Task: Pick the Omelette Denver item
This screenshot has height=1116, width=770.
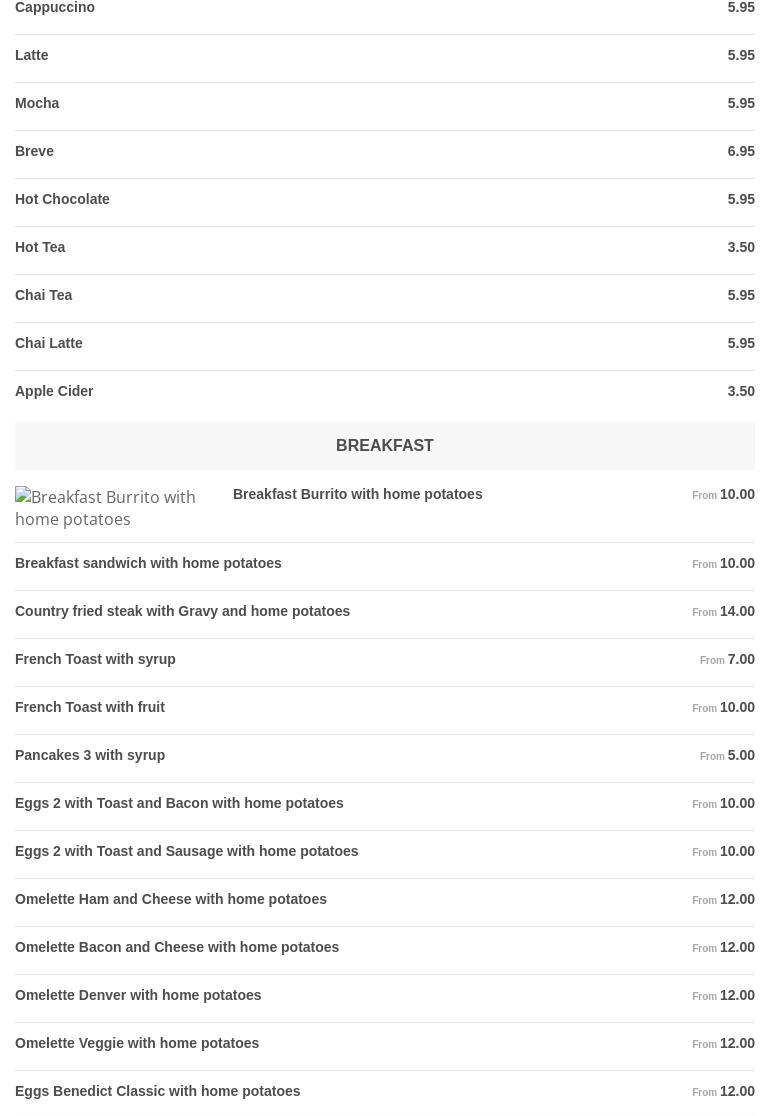Action: [x=138, y=995]
